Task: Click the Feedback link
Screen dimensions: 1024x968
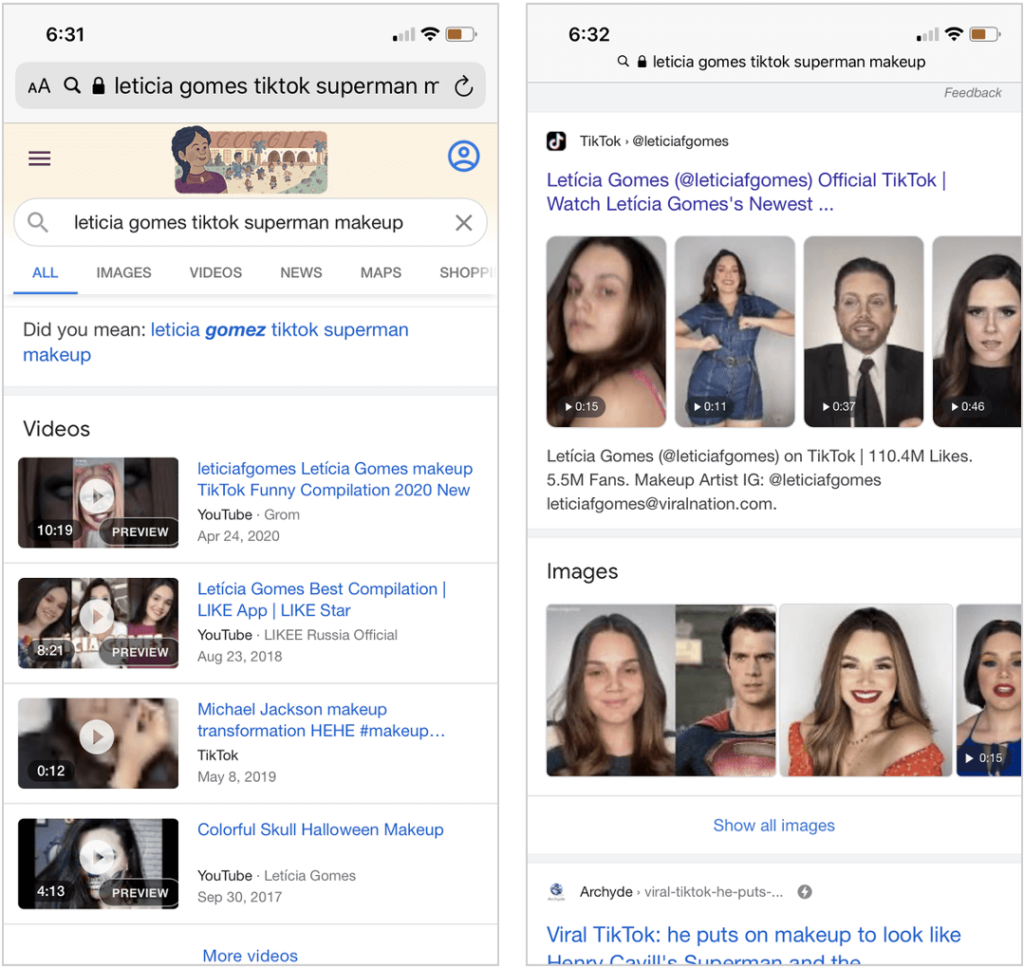Action: point(972,93)
